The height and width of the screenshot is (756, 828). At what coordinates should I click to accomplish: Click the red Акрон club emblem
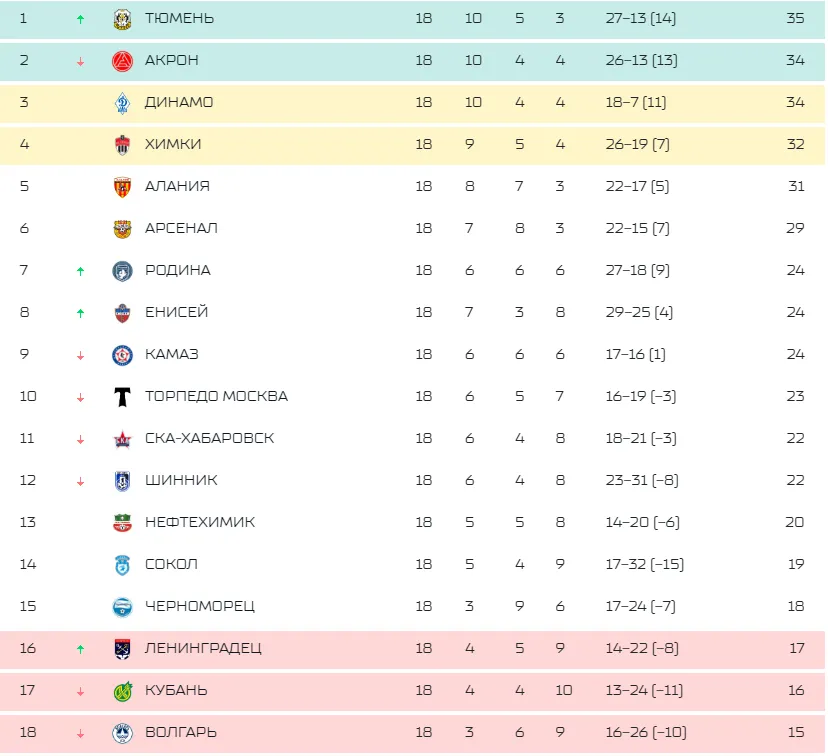coord(123,61)
